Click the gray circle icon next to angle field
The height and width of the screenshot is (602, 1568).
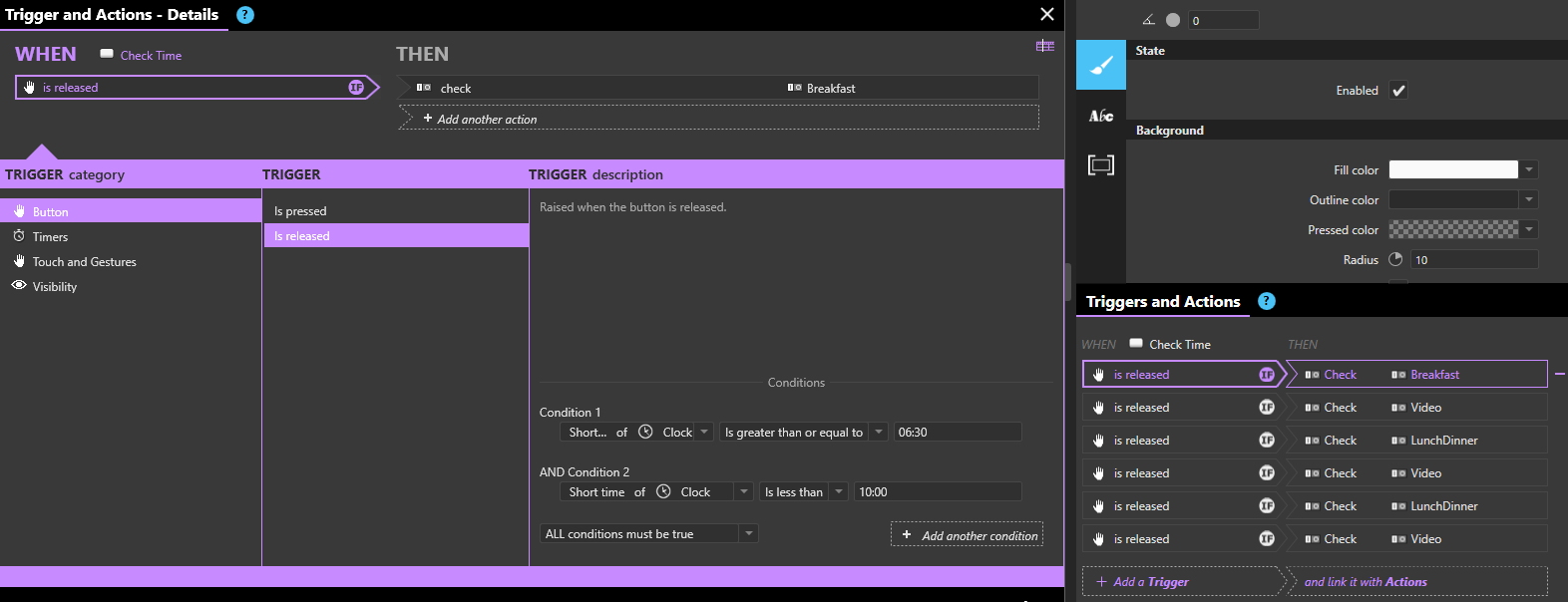(x=1173, y=20)
